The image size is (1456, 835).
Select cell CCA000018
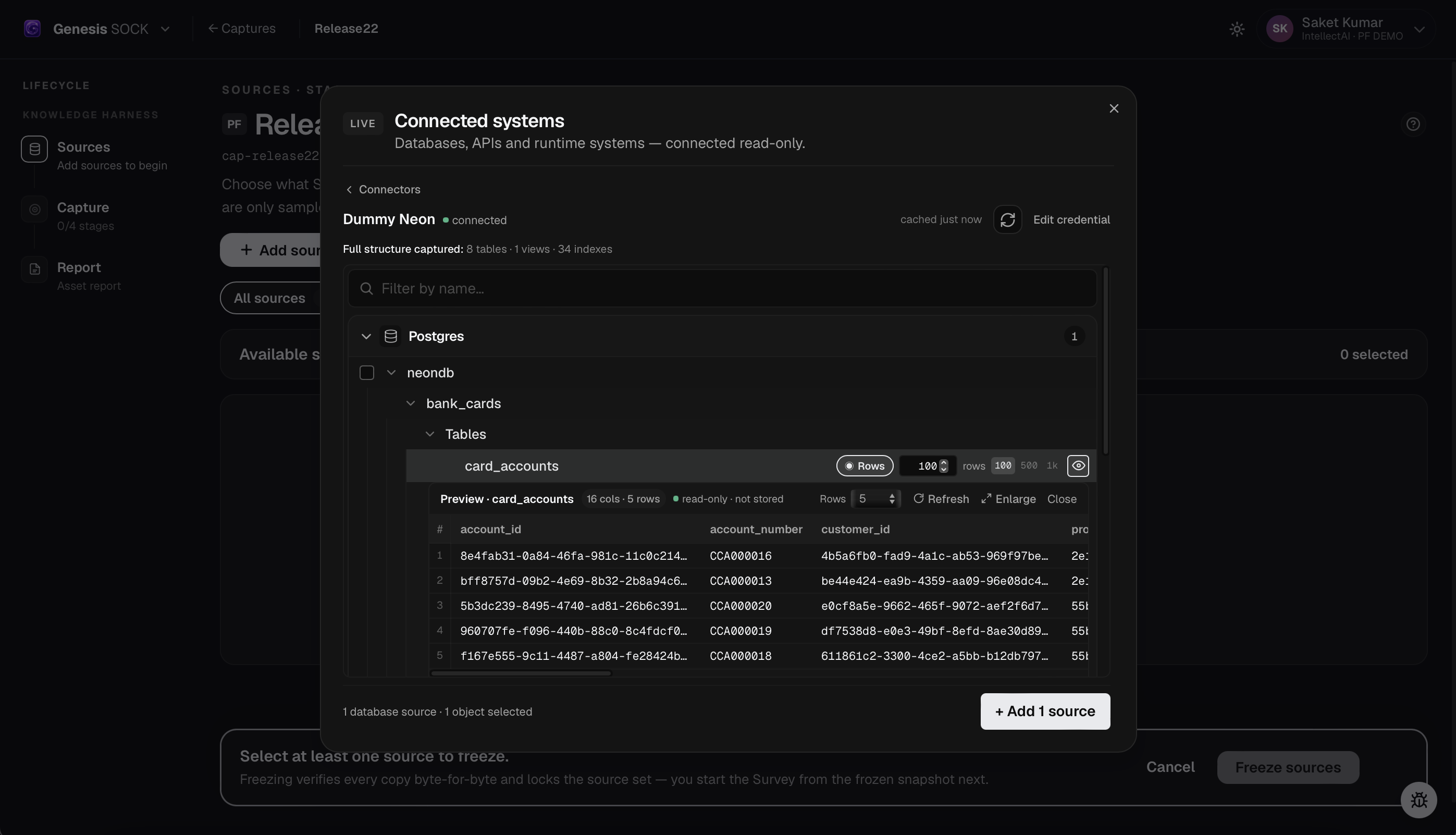[x=741, y=656]
